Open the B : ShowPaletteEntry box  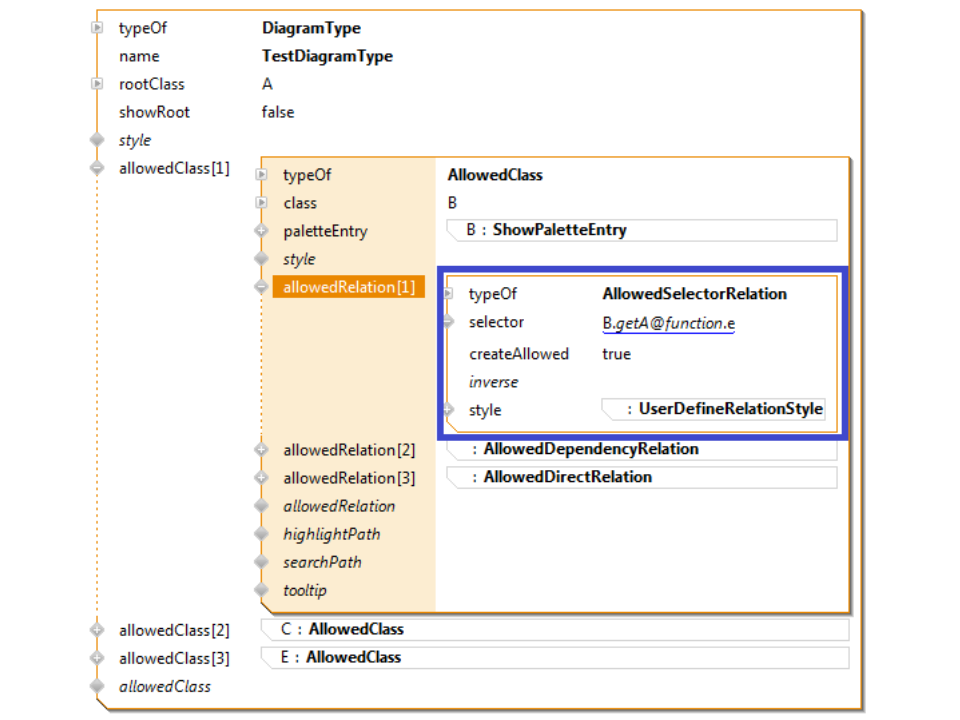click(640, 230)
